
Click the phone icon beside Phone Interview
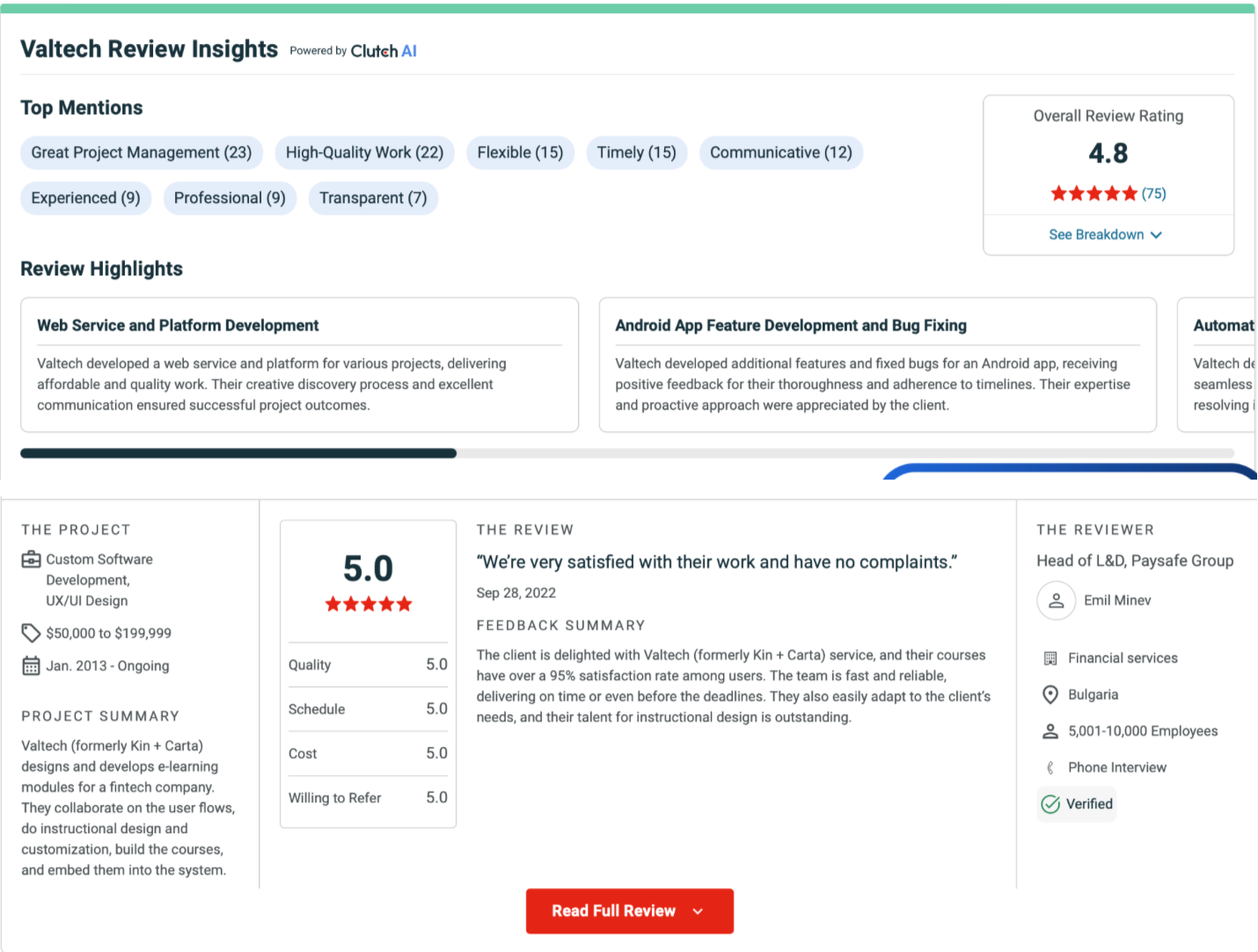coord(1050,768)
